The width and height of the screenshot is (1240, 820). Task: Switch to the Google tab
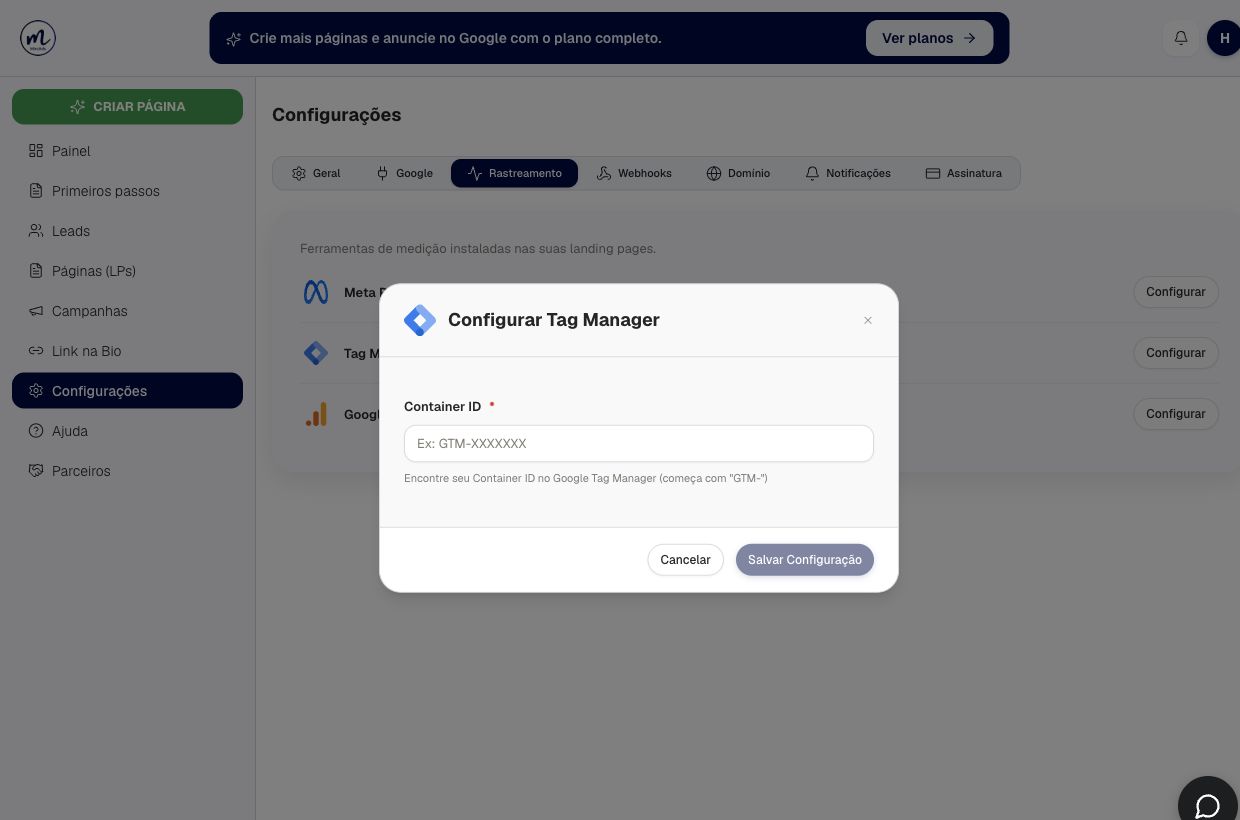404,173
